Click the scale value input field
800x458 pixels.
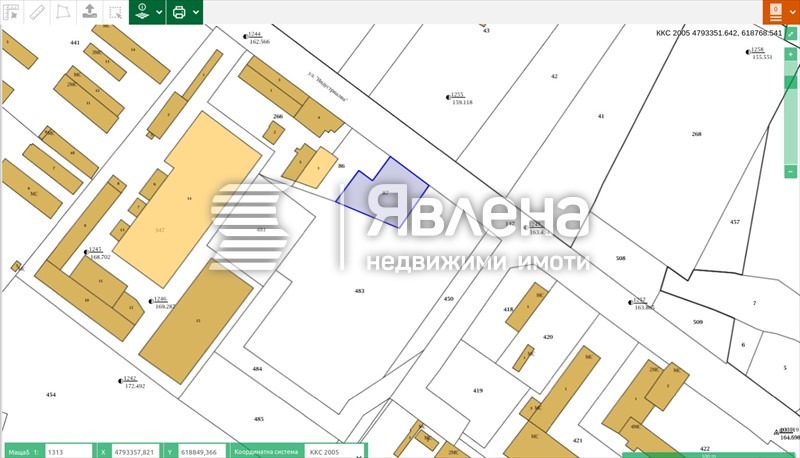(x=69, y=452)
